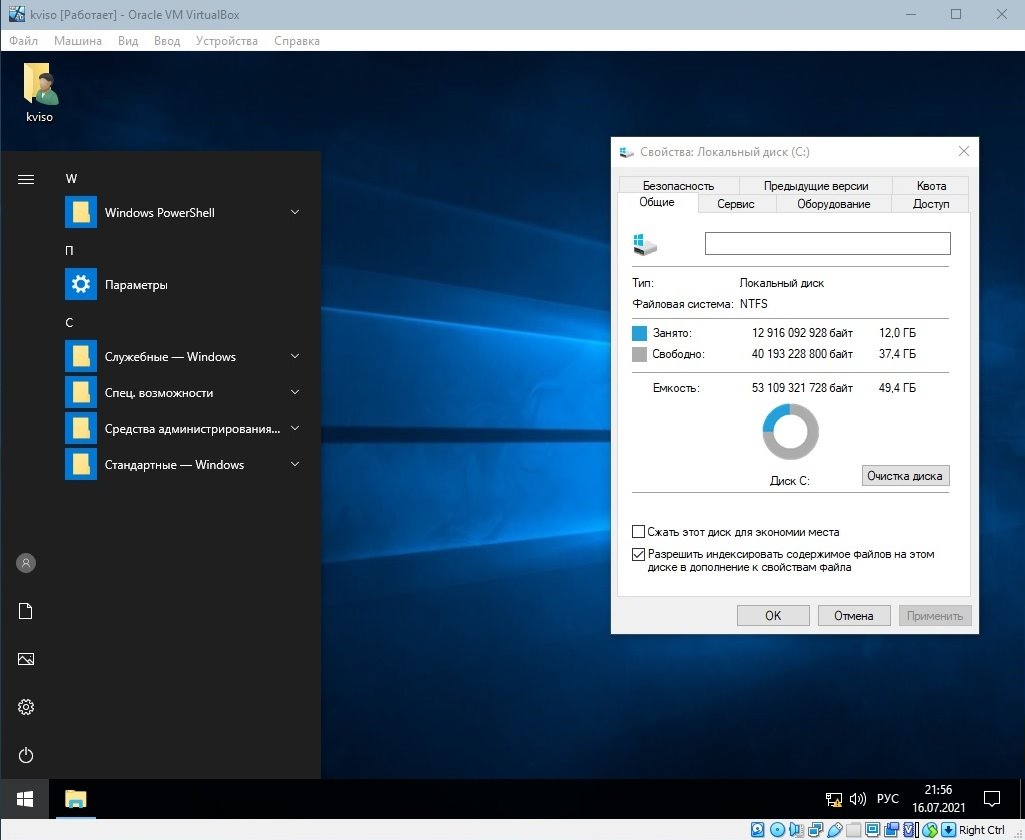1025x840 pixels.
Task: Open the Параметры app tile
Action: (x=136, y=285)
